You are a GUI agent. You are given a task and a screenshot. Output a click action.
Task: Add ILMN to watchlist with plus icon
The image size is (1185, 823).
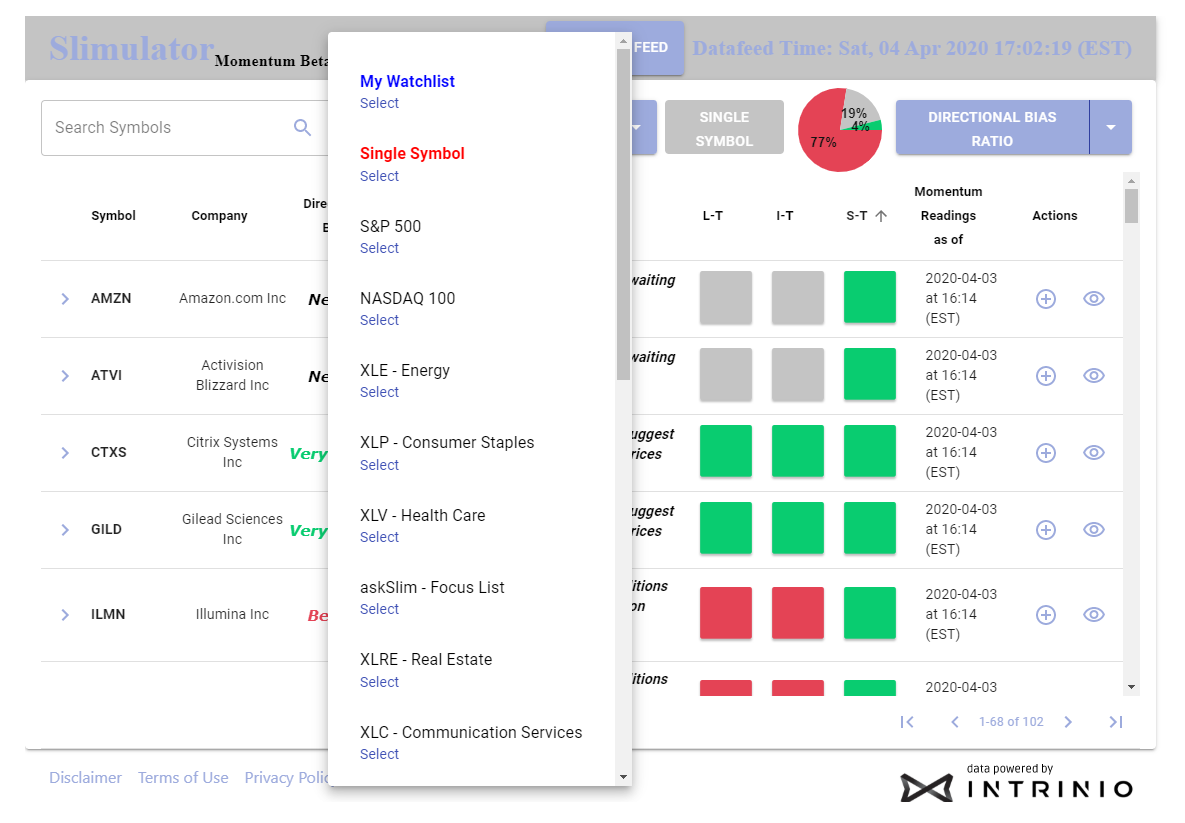1045,614
